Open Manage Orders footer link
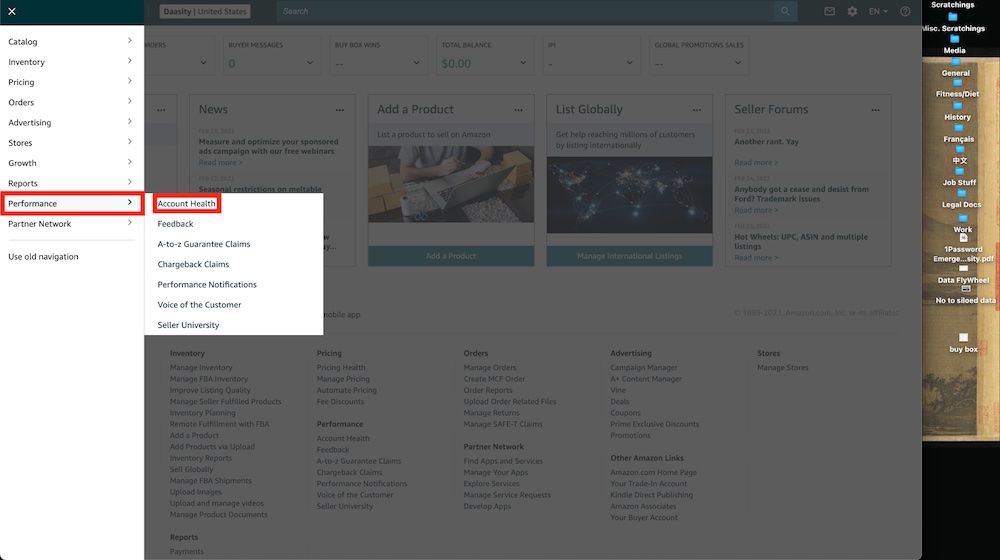1000x560 pixels. pyautogui.click(x=490, y=367)
